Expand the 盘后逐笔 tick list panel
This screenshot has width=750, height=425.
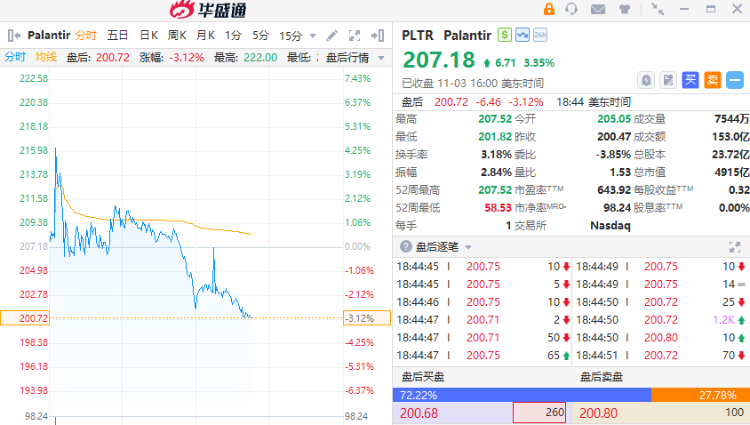tap(734, 247)
